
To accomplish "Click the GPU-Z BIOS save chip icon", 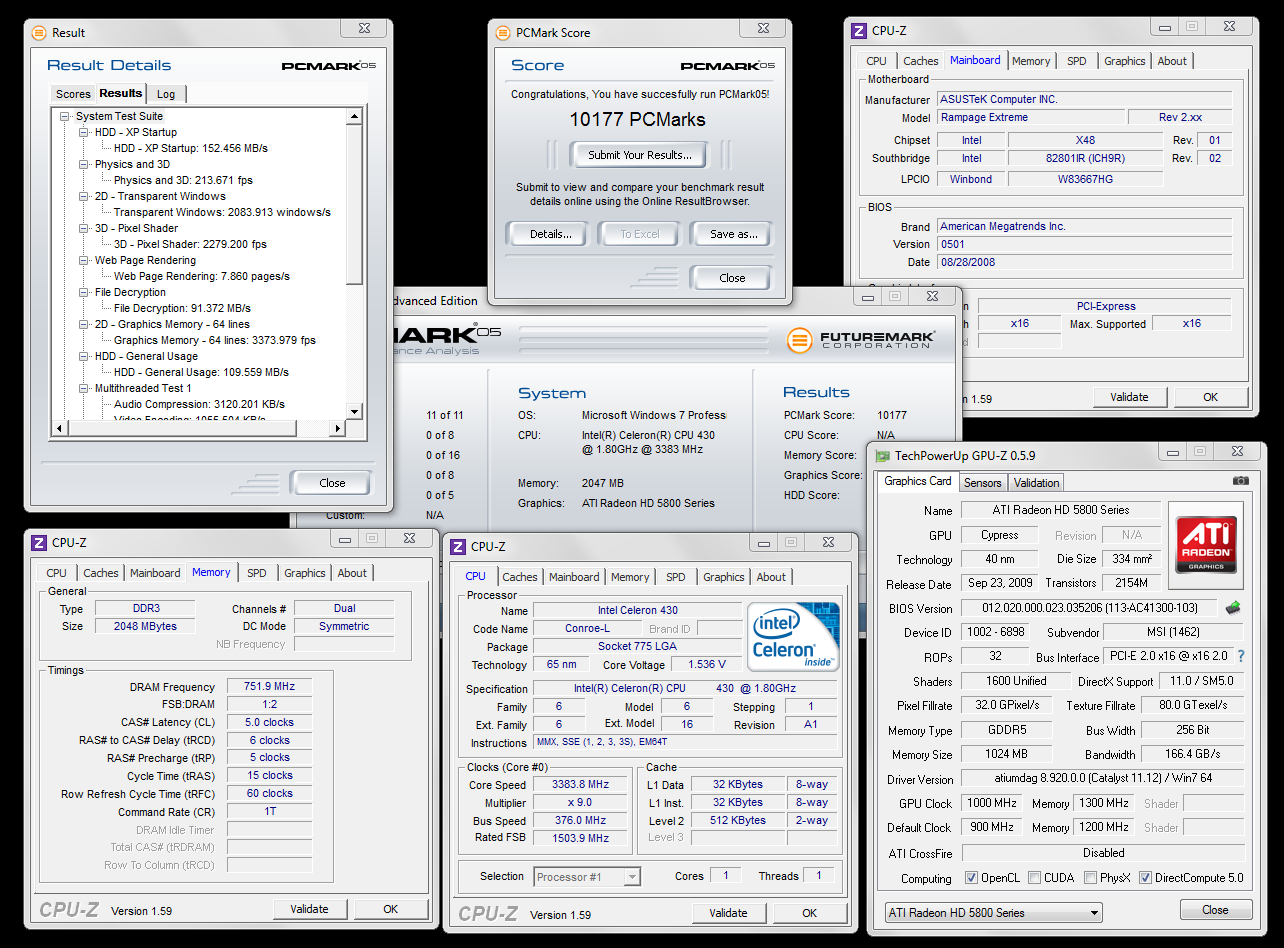I will 1233,607.
